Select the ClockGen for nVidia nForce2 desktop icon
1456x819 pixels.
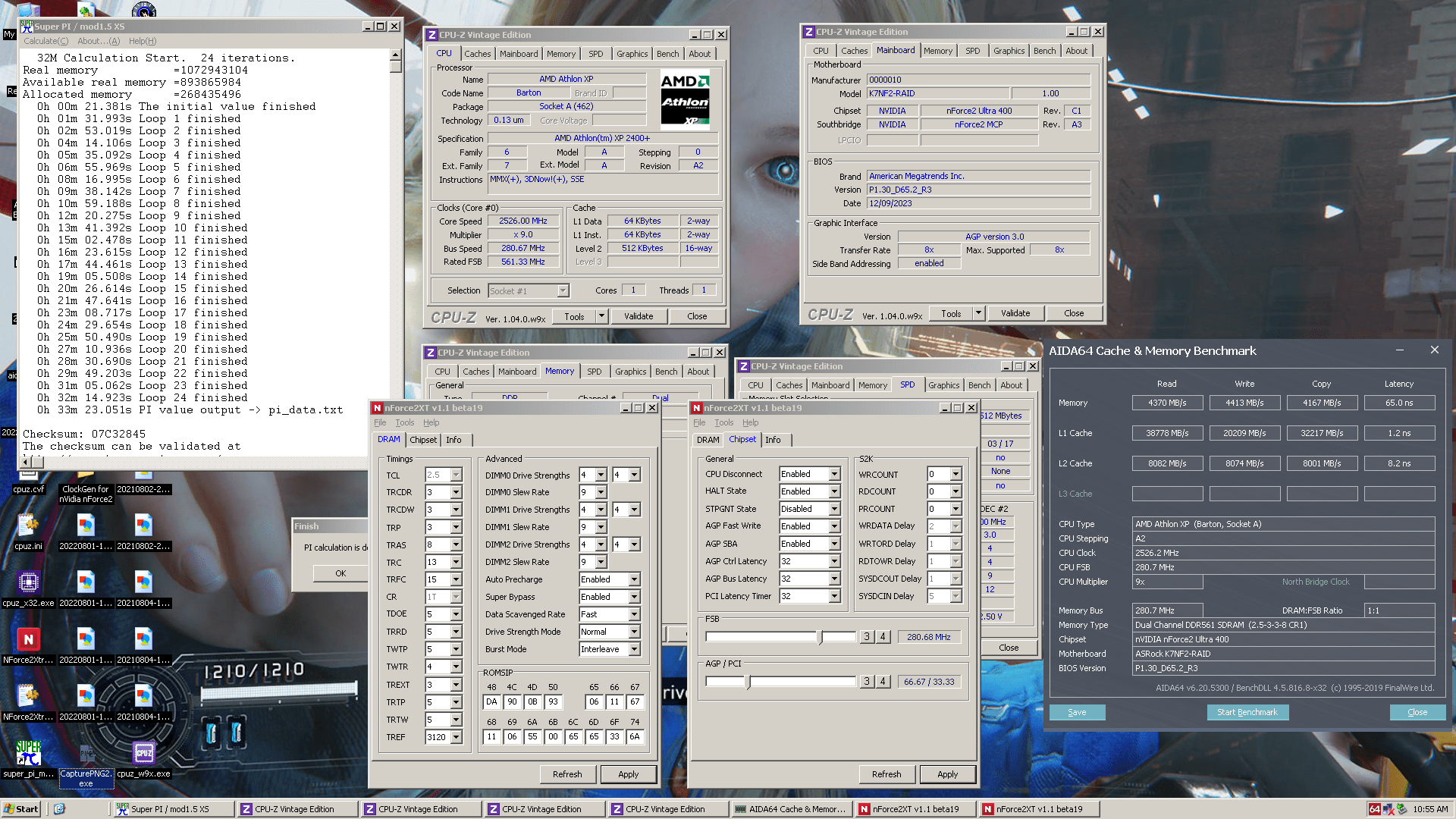[86, 487]
